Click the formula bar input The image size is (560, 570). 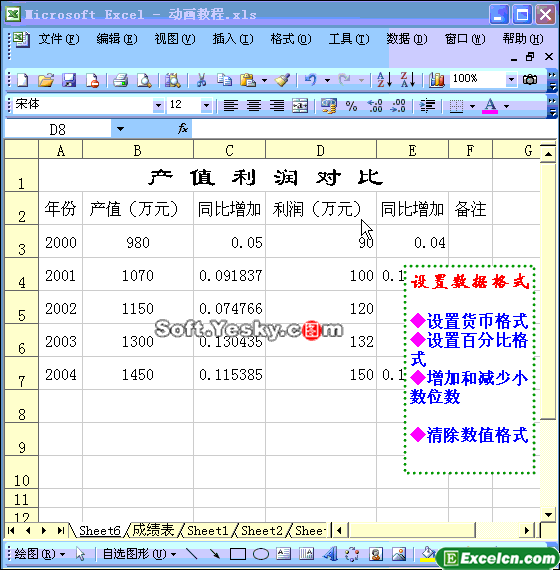(374, 129)
